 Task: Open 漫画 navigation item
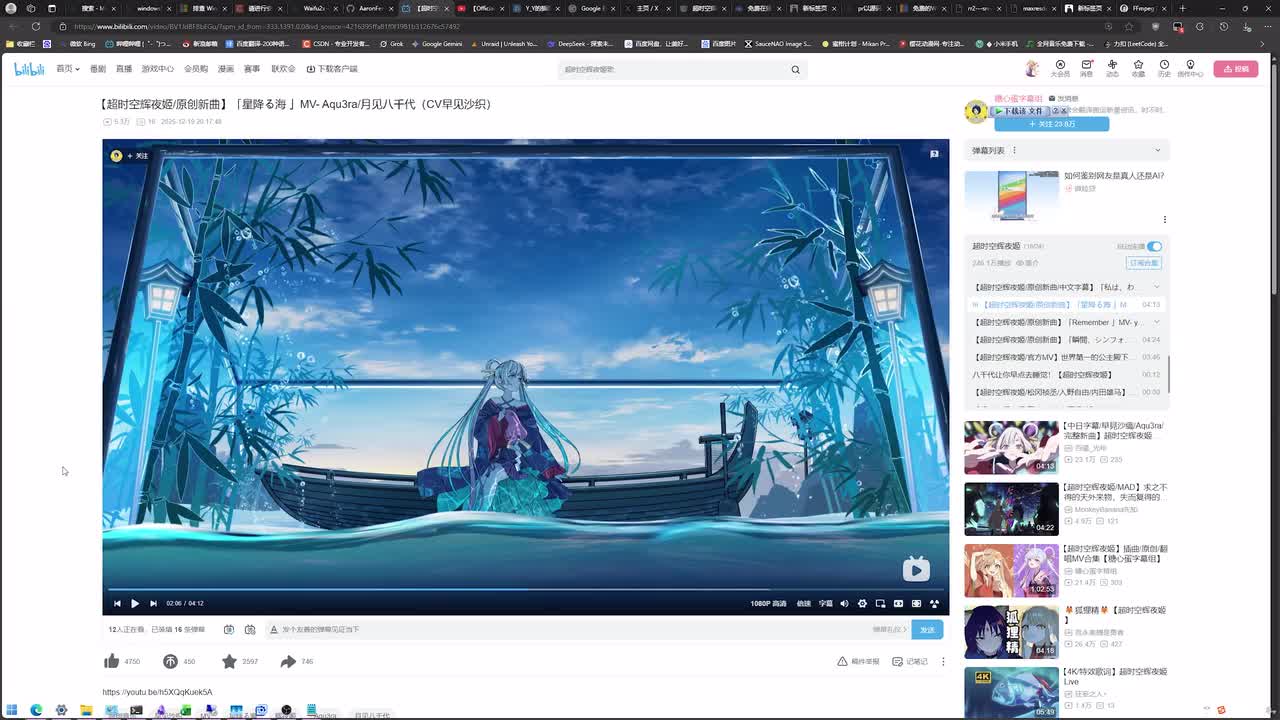[226, 69]
